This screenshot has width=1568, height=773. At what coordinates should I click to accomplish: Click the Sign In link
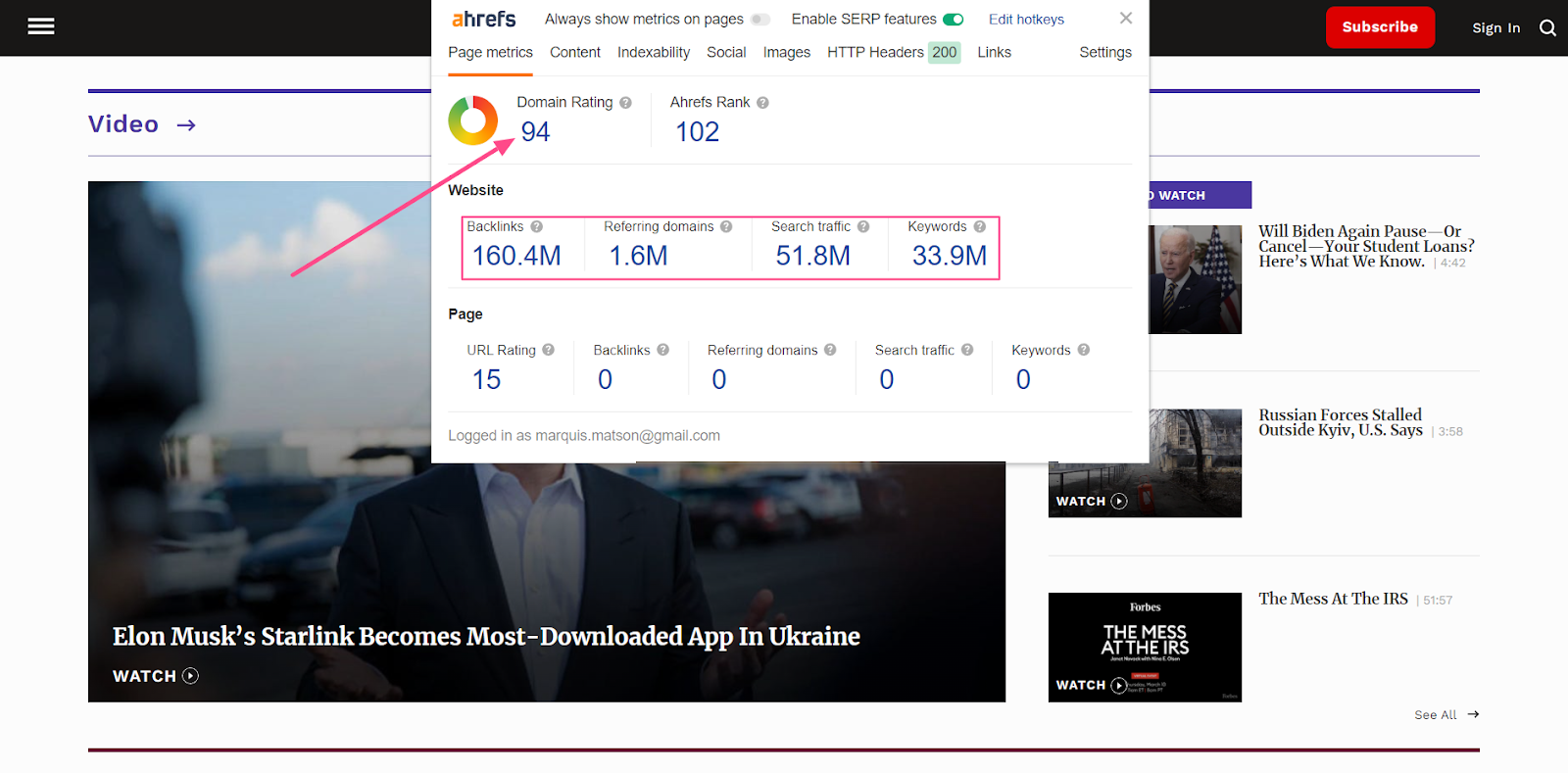(1495, 27)
